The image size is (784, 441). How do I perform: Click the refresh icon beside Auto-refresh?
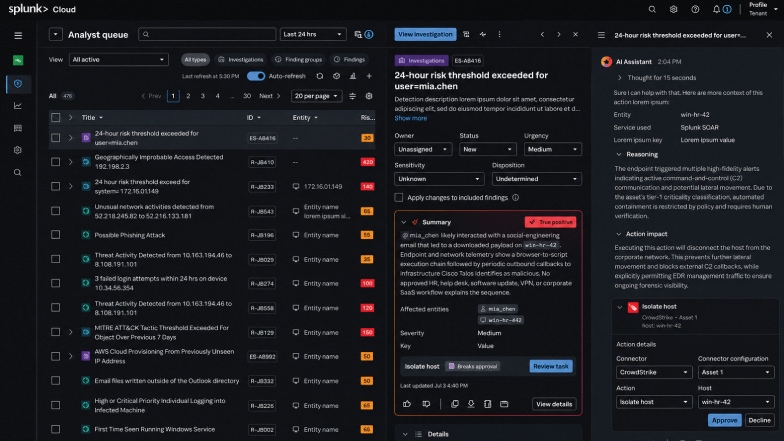[x=320, y=76]
